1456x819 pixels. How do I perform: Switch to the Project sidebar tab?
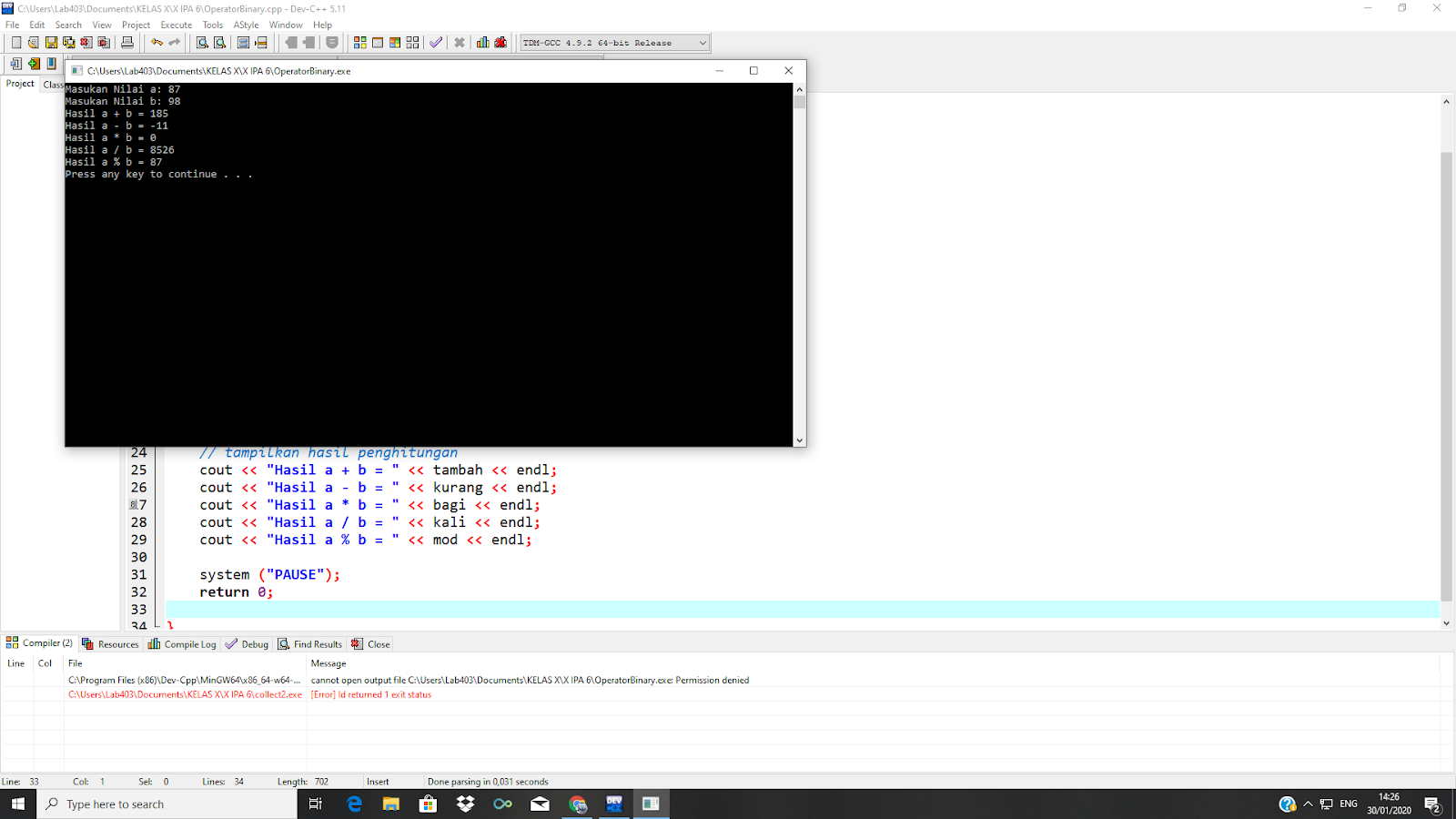tap(20, 84)
